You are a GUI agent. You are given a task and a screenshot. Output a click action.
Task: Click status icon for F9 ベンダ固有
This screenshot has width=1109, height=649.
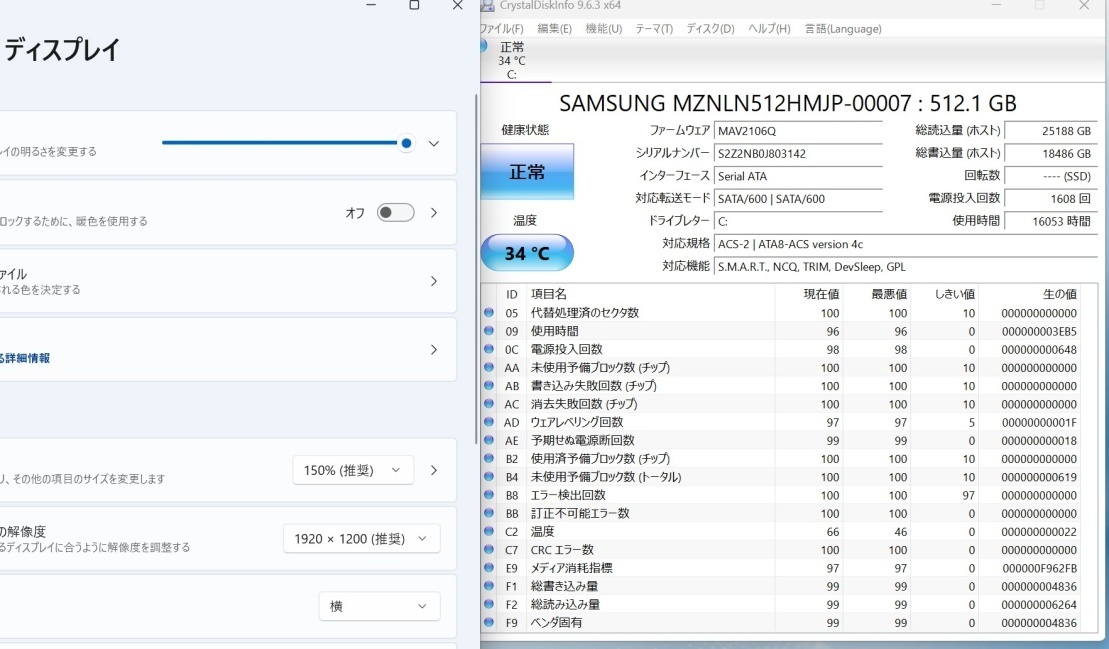click(488, 623)
